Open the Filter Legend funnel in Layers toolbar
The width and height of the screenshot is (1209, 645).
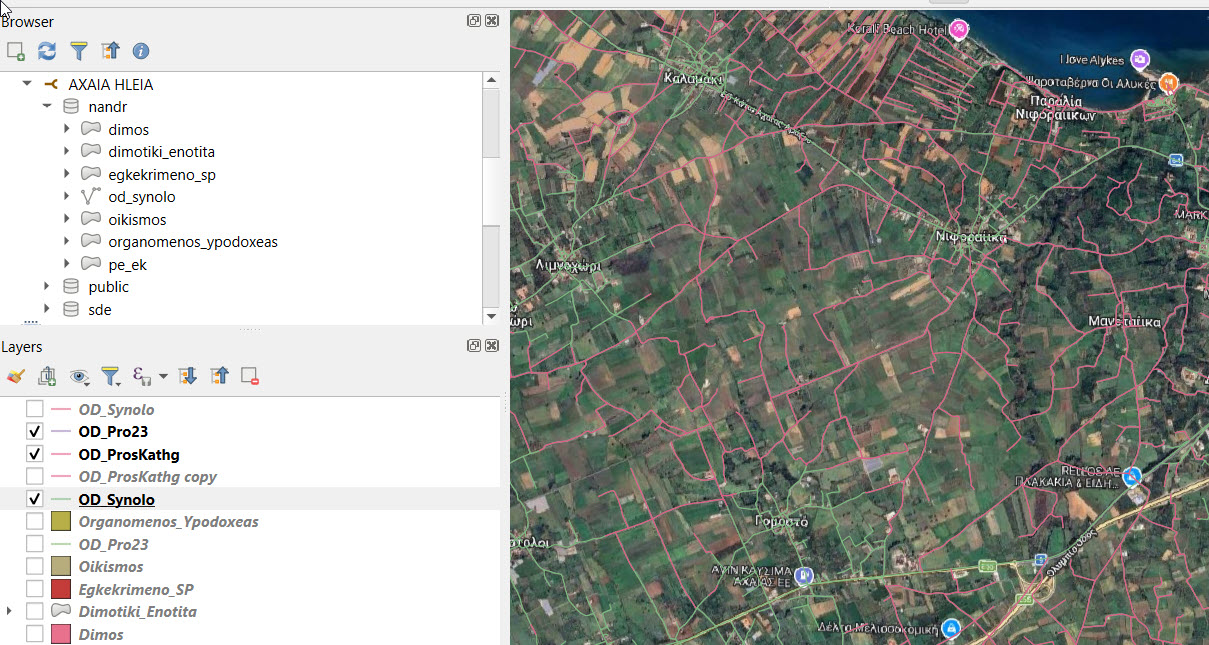[x=110, y=376]
